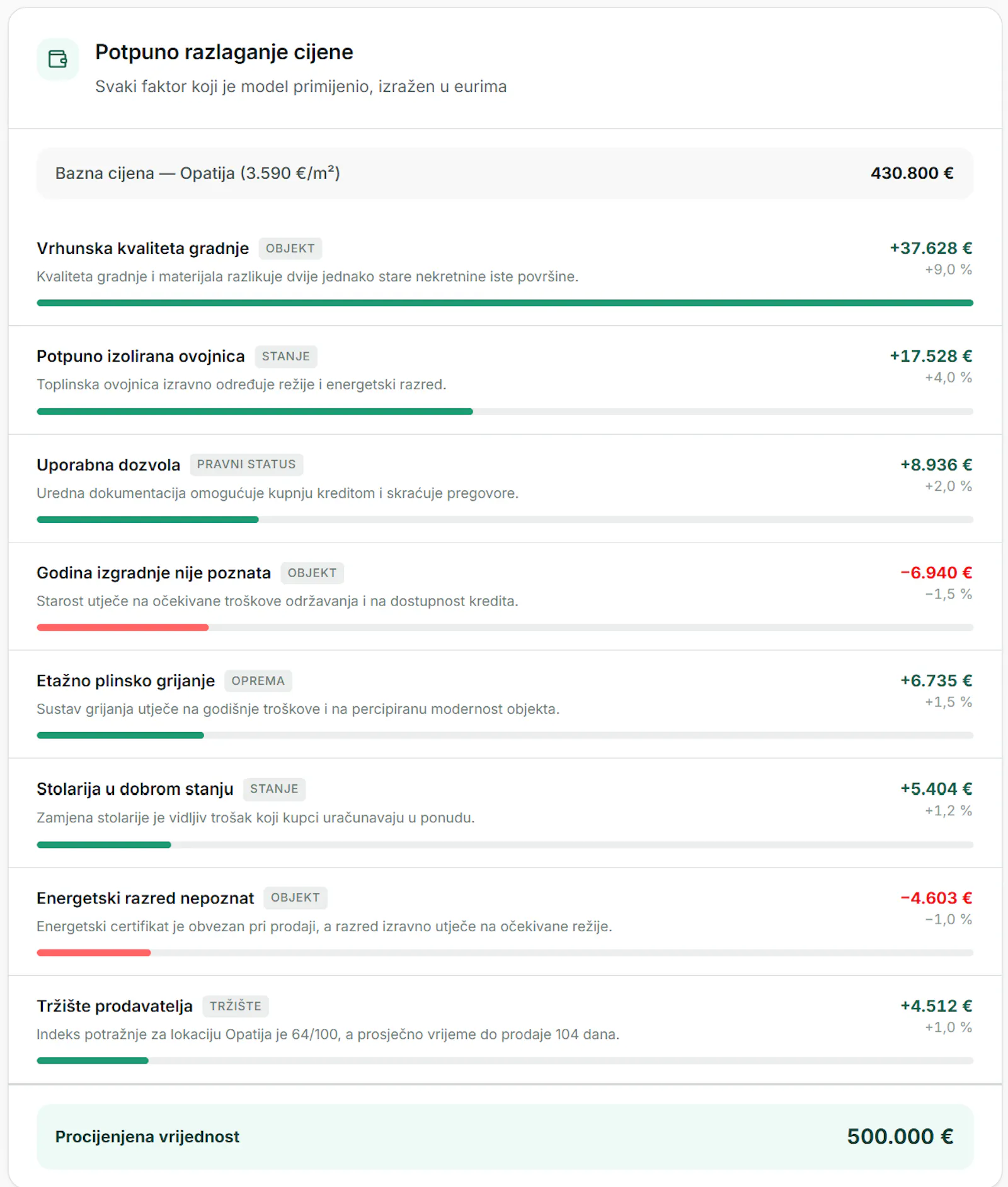Click progress bar under Uporabna dozvola
Screen dimensions: 1008x1187
click(505, 520)
